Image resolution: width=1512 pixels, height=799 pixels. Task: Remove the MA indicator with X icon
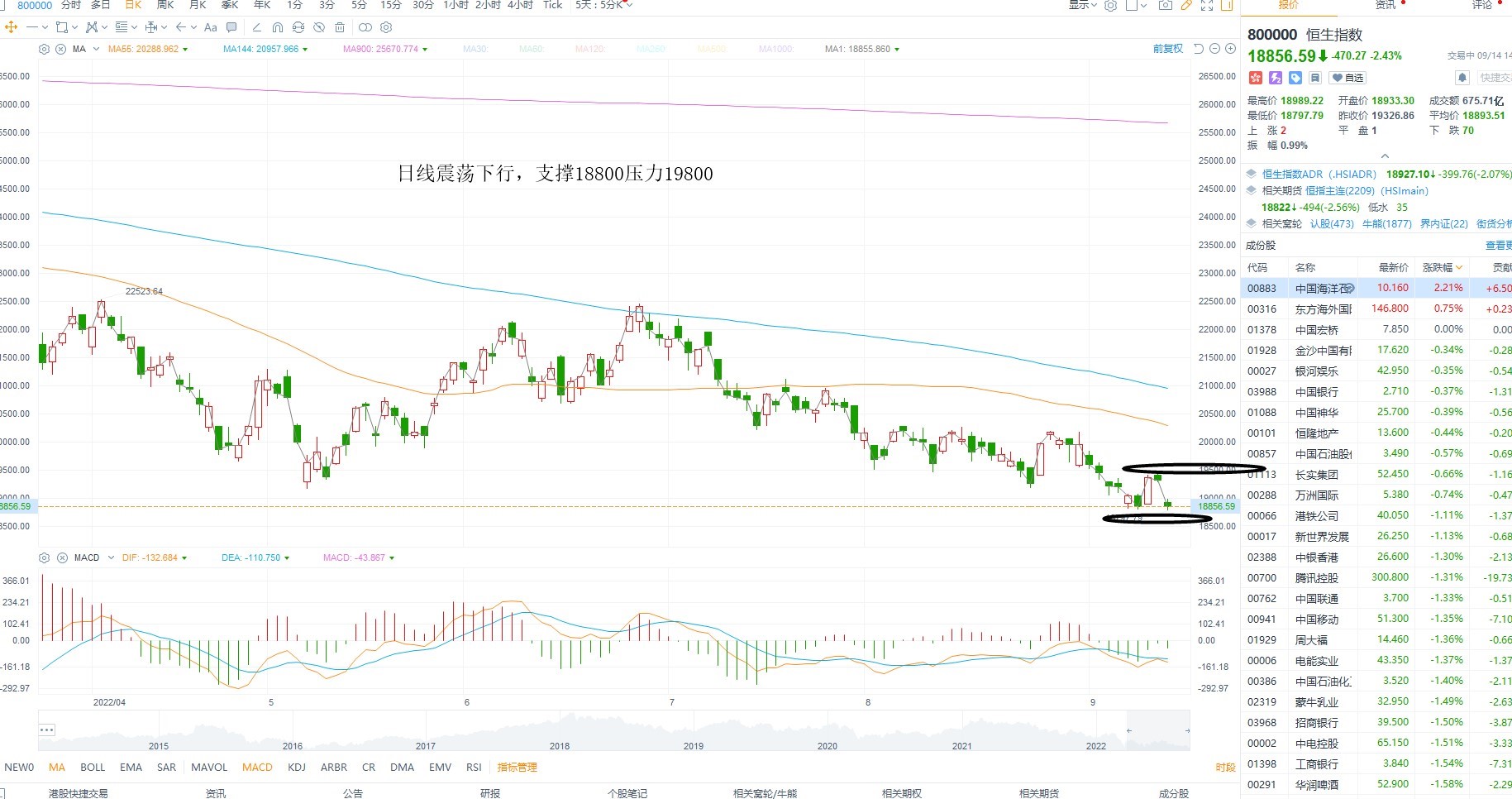pos(60,49)
